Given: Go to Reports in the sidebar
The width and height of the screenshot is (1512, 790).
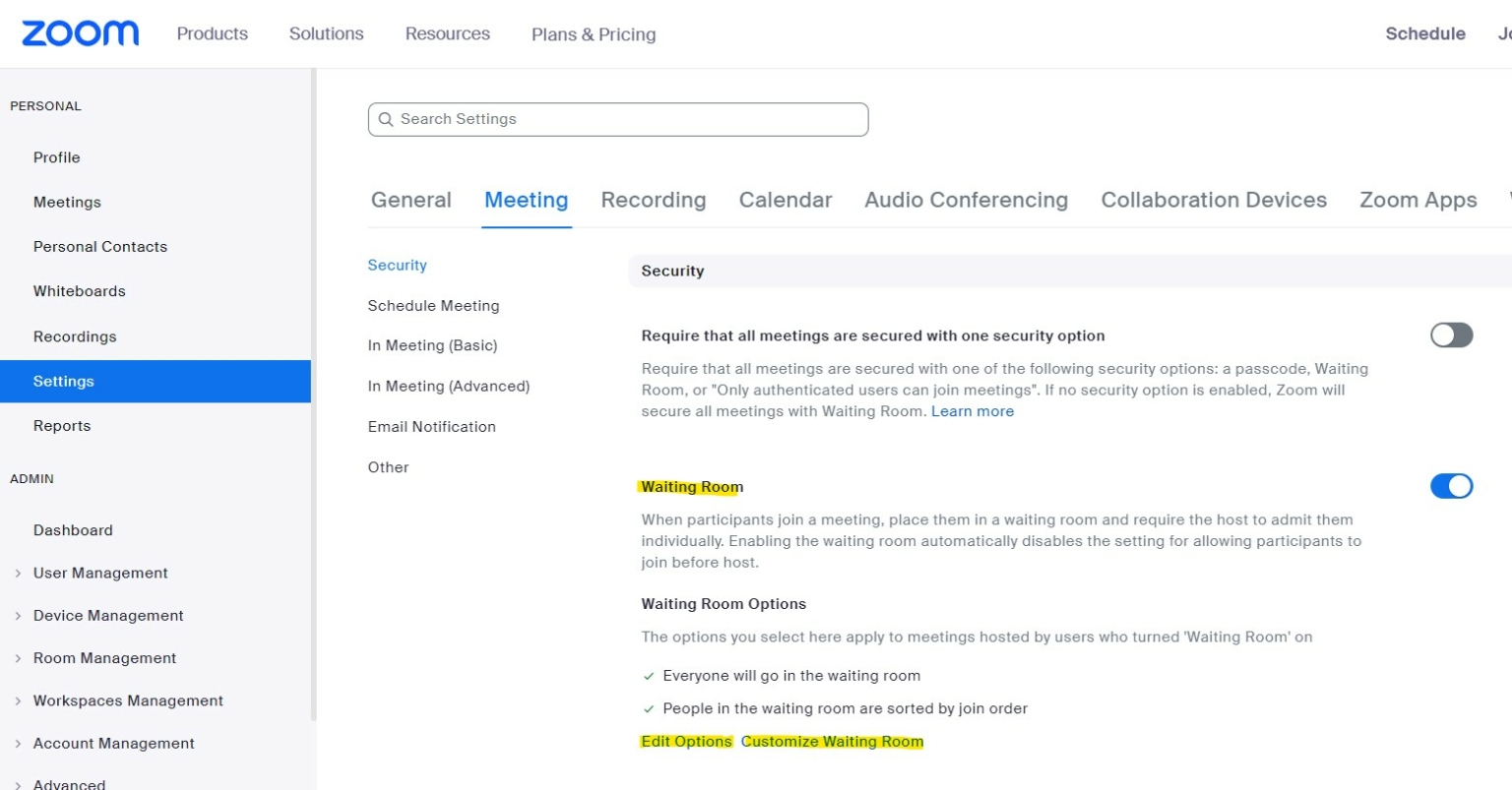Looking at the screenshot, I should coord(62,425).
